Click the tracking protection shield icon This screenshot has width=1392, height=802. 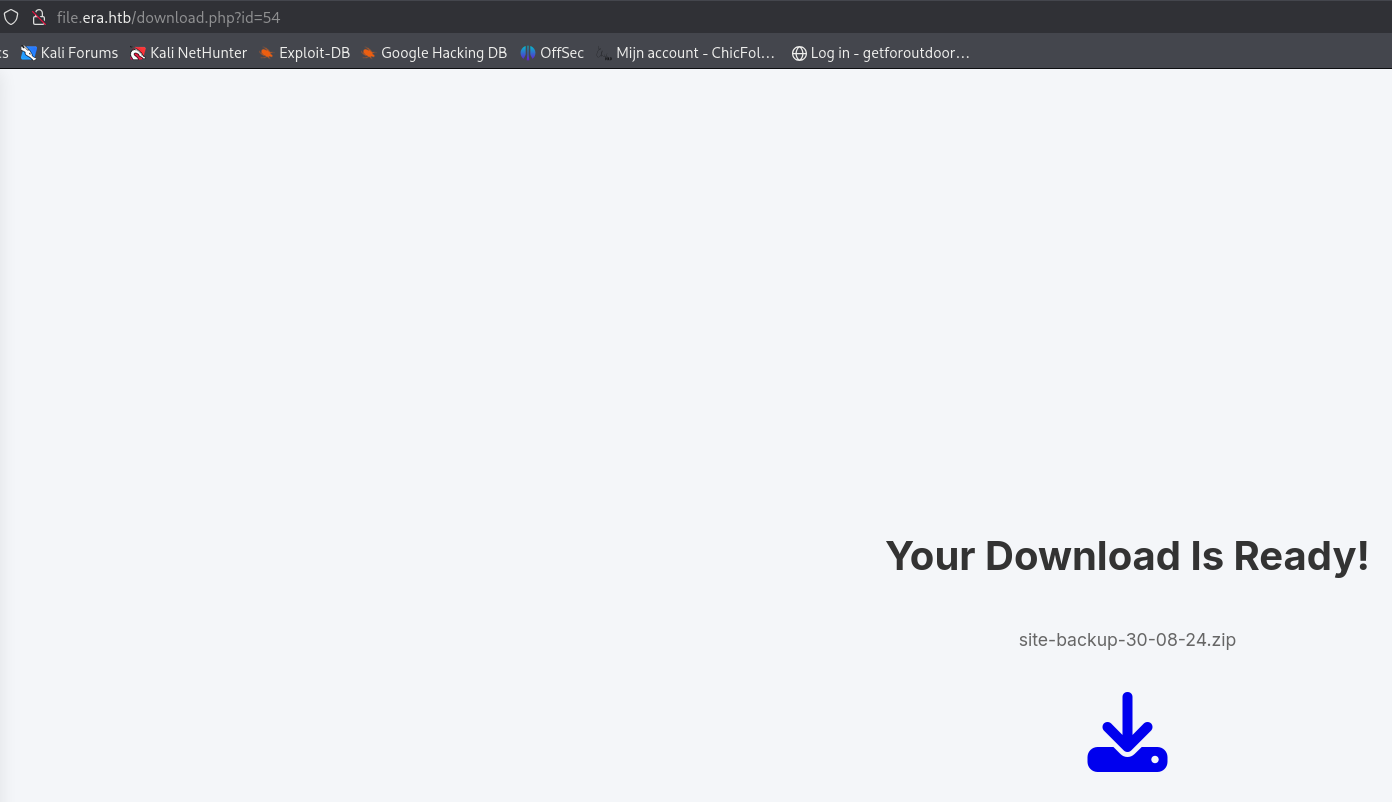tap(11, 17)
